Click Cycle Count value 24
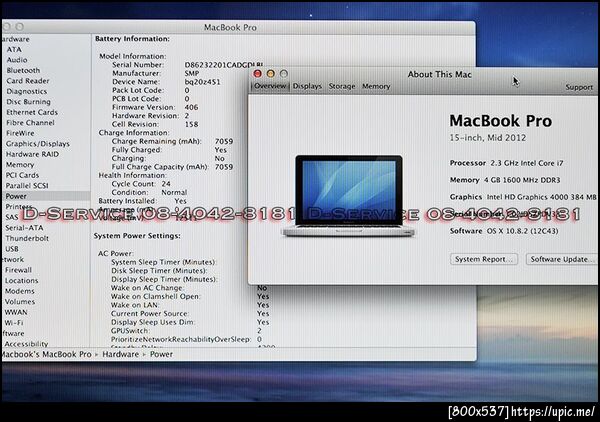 tap(166, 184)
